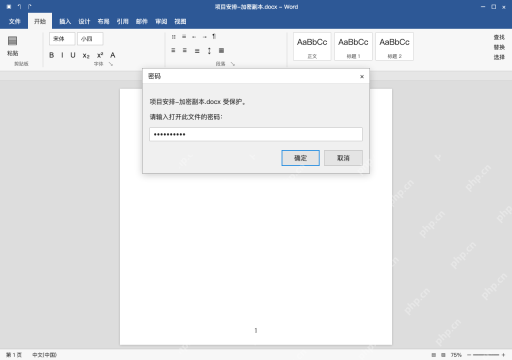512x360 pixels.
Task: Switch to the 视图 (View) tab
Action: [180, 21]
